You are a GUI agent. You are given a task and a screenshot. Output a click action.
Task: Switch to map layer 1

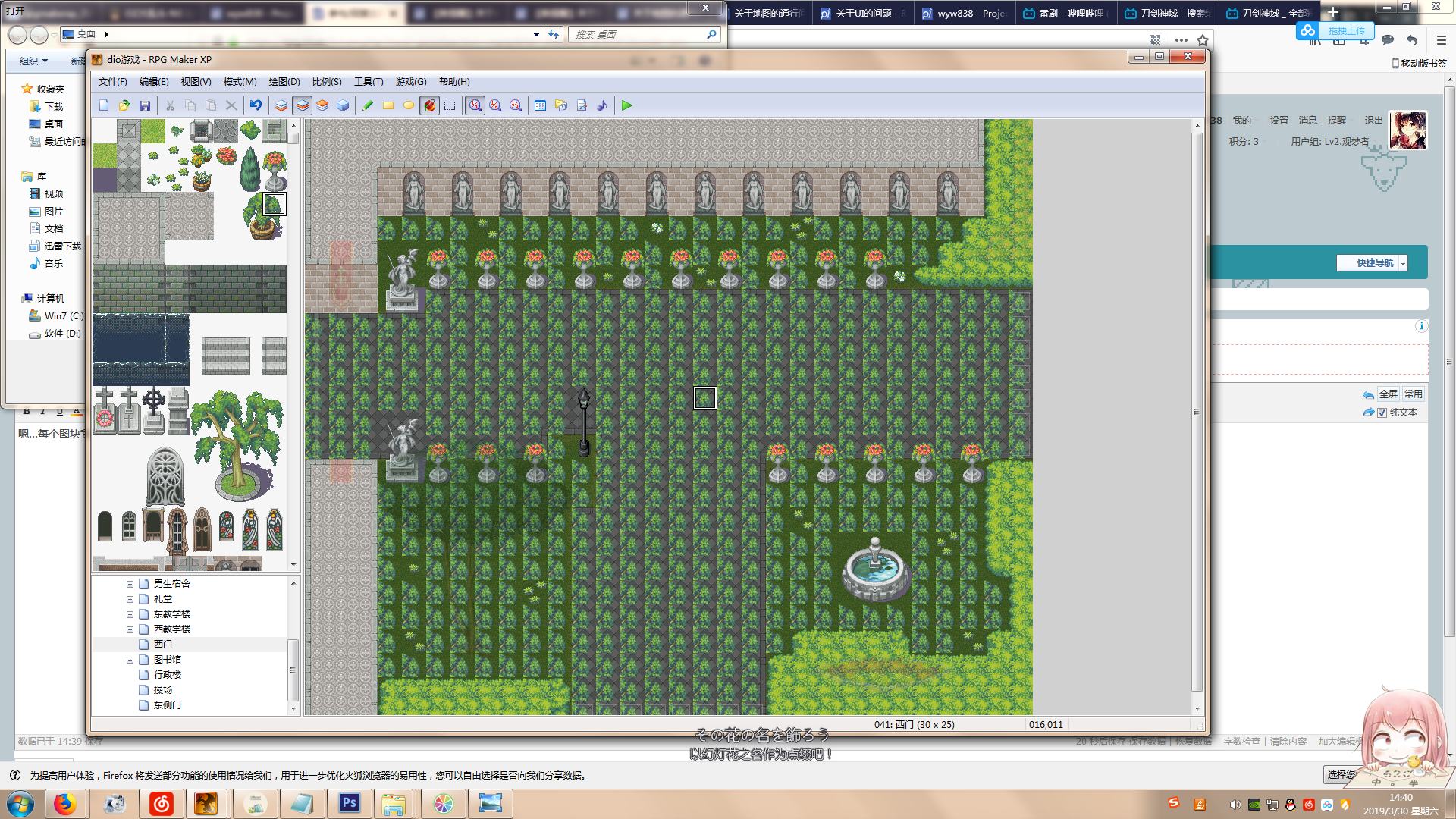coord(281,105)
